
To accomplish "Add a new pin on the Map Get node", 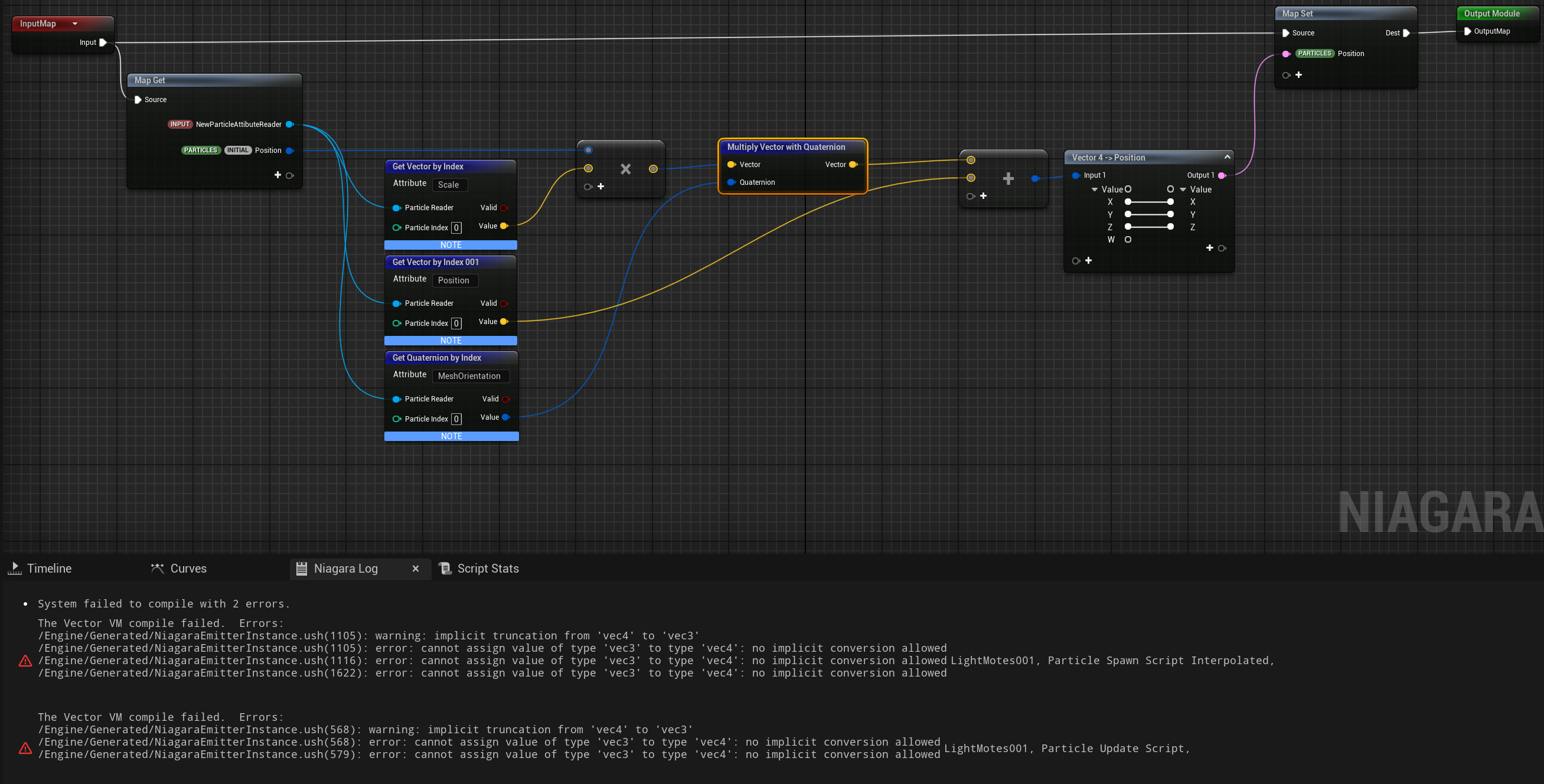I will coord(278,174).
